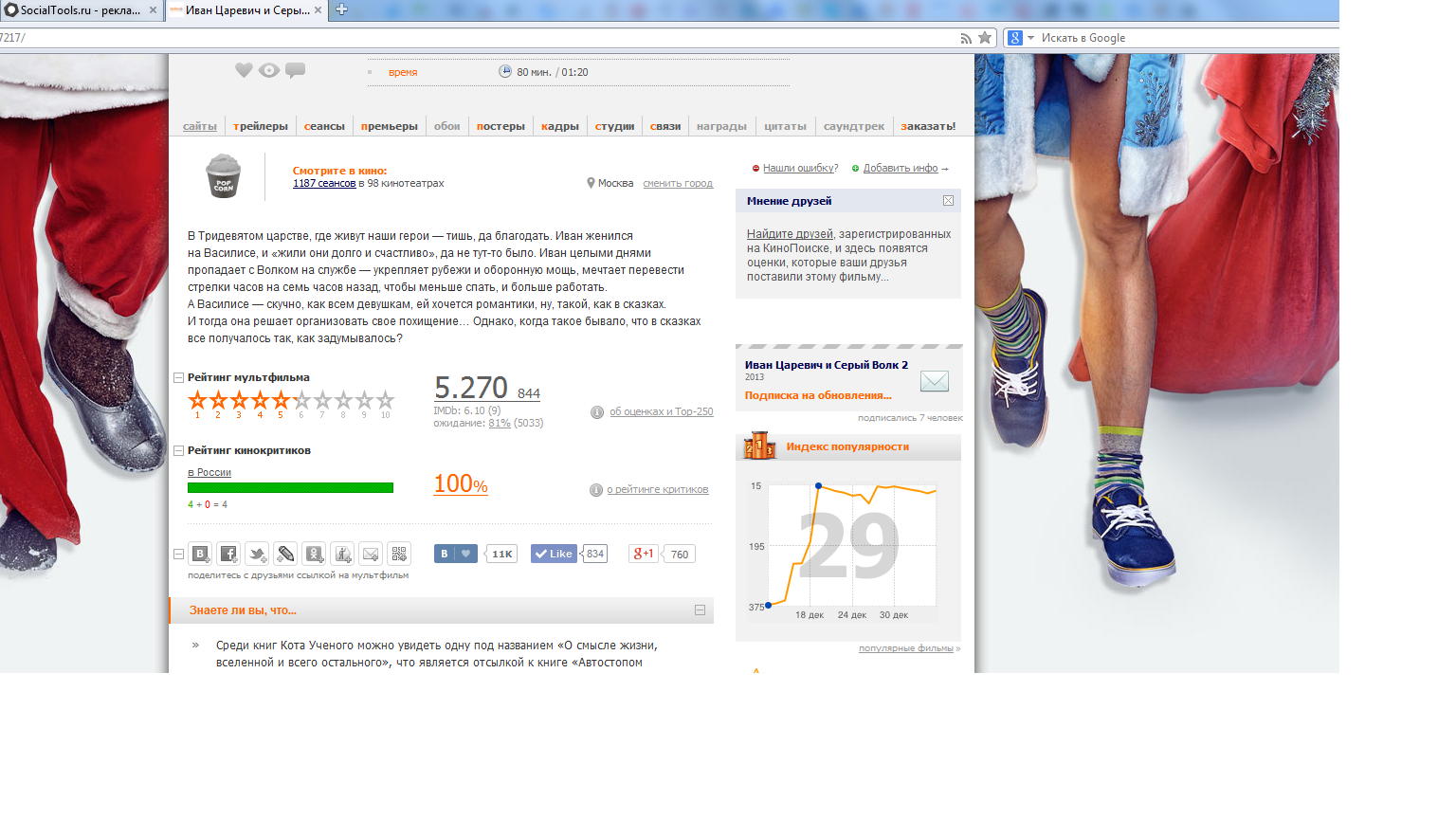This screenshot has width=1456, height=819.
Task: Open the популярные фильмы link
Action: [906, 648]
